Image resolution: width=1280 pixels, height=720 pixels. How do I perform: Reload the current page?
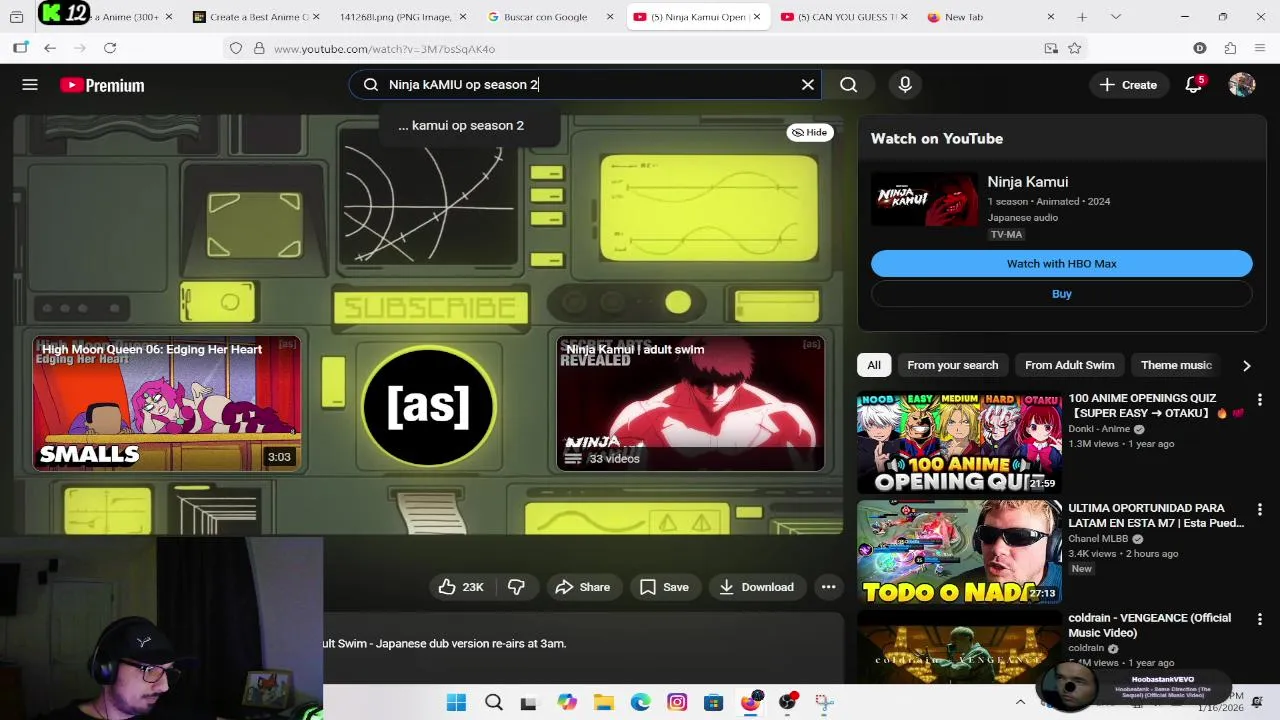coord(110,48)
